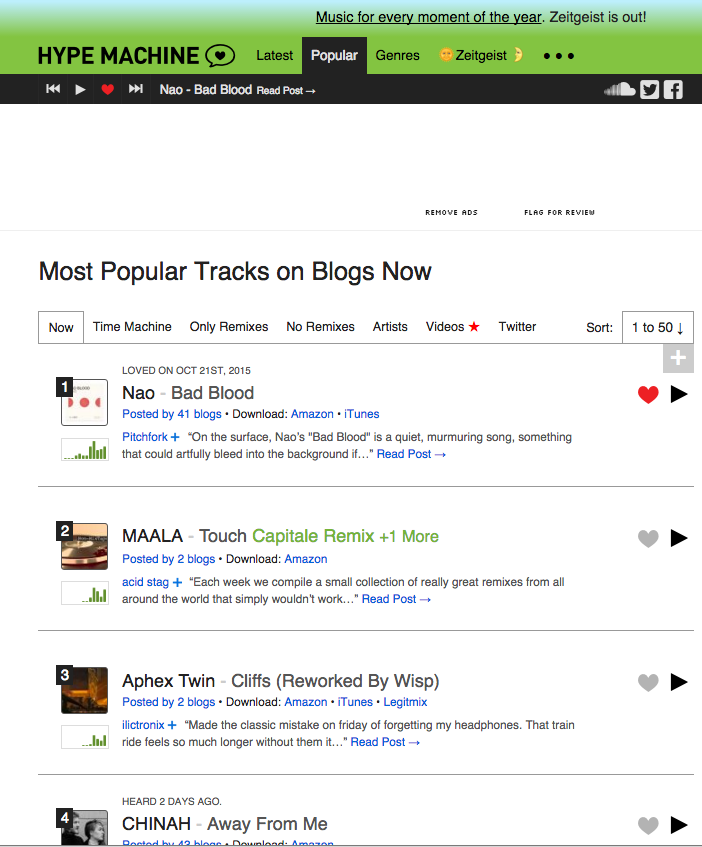Click the REMOVE ADS link
Viewport: 702px width, 847px height.
[451, 212]
